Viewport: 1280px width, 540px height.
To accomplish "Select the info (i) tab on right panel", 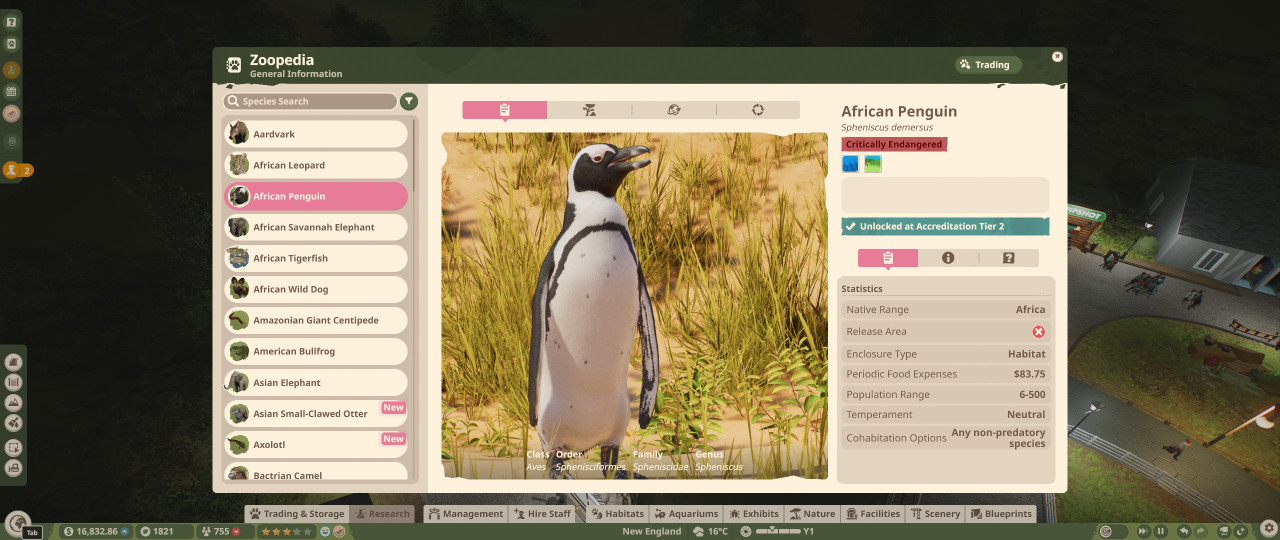I will (948, 258).
